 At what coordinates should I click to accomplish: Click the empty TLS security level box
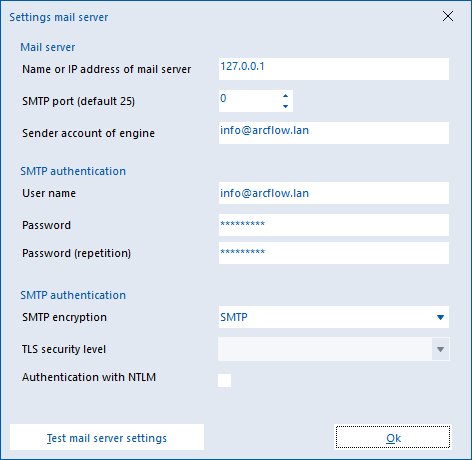[325, 349]
